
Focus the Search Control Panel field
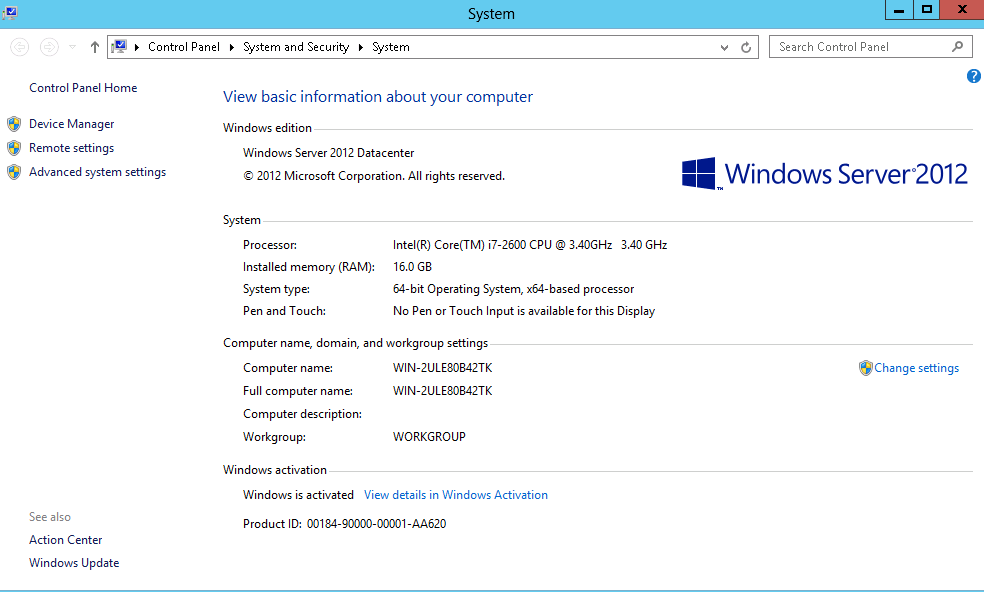click(870, 47)
